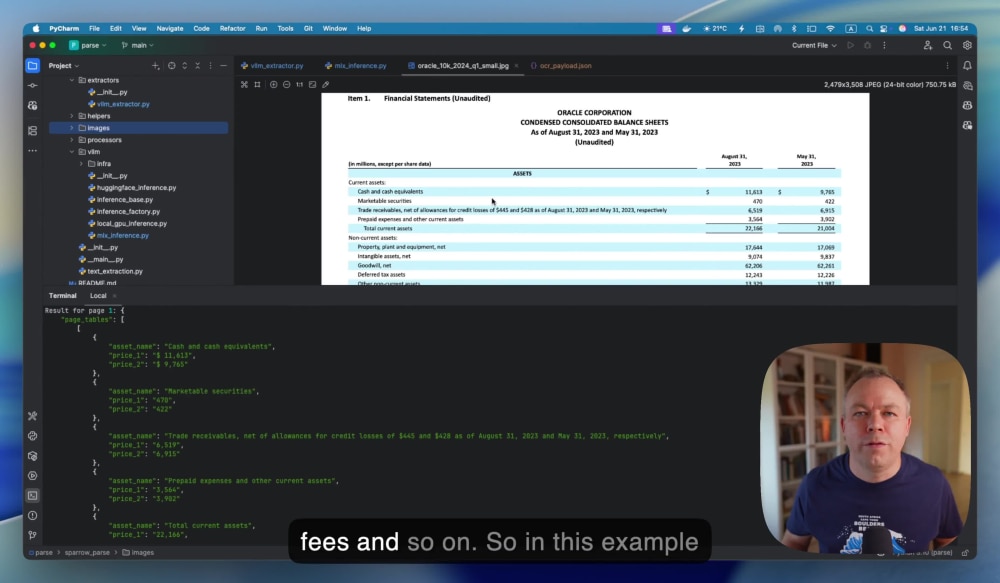The width and height of the screenshot is (1000, 583).
Task: Open the Bluetooth menu bar icon
Action: click(x=794, y=29)
